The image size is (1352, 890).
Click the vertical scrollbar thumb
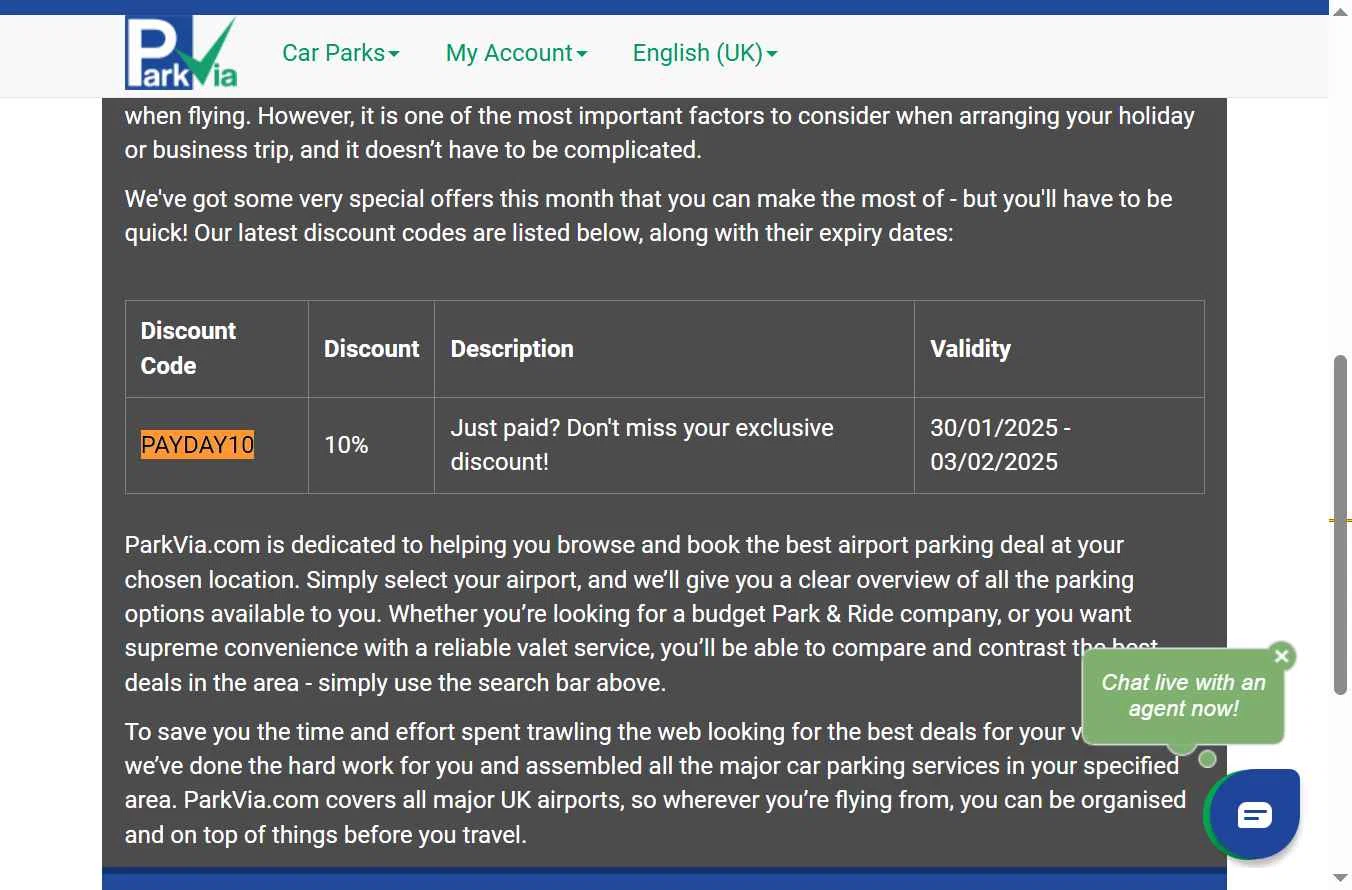tap(1341, 525)
